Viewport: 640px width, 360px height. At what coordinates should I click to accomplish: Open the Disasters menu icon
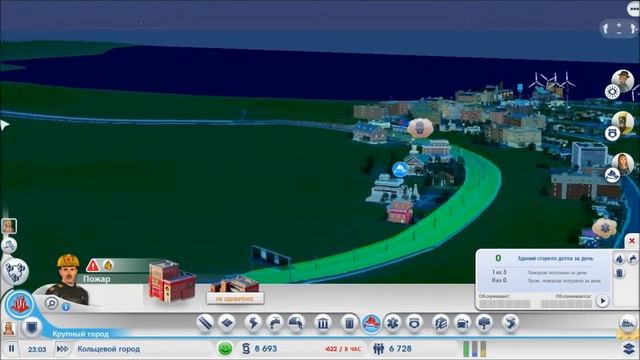click(510, 323)
